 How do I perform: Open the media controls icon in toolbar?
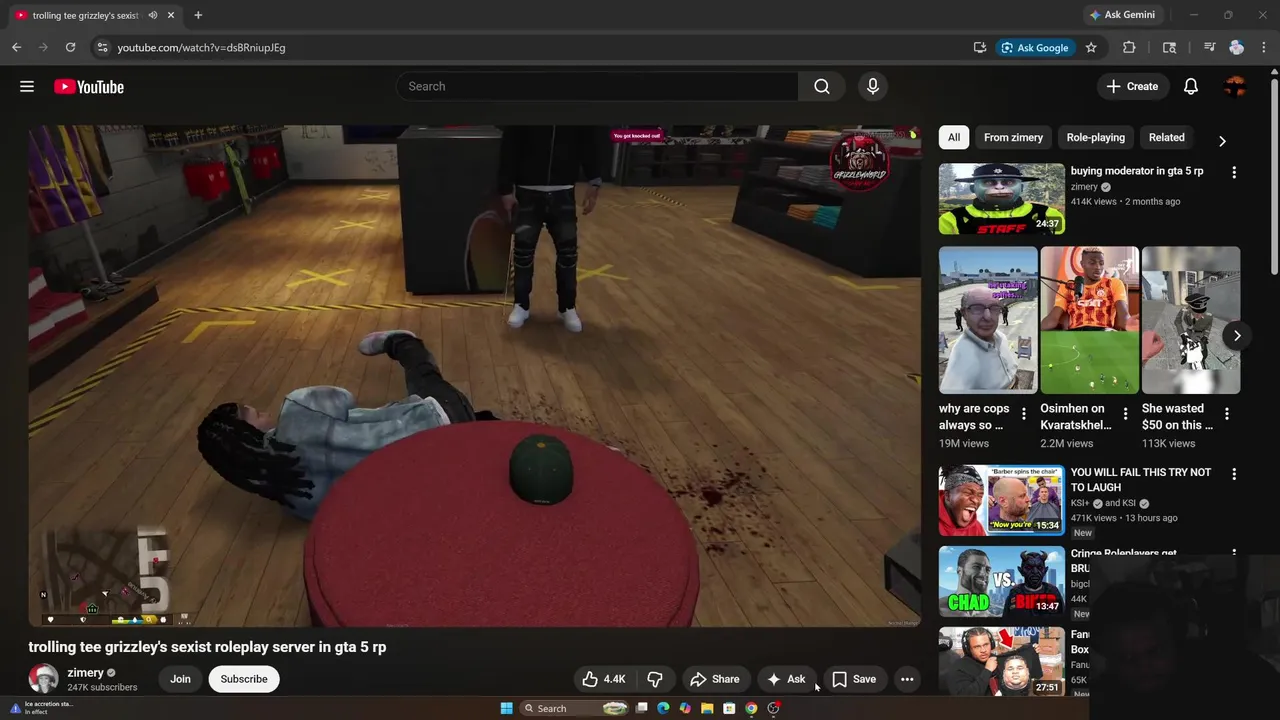click(x=1209, y=47)
